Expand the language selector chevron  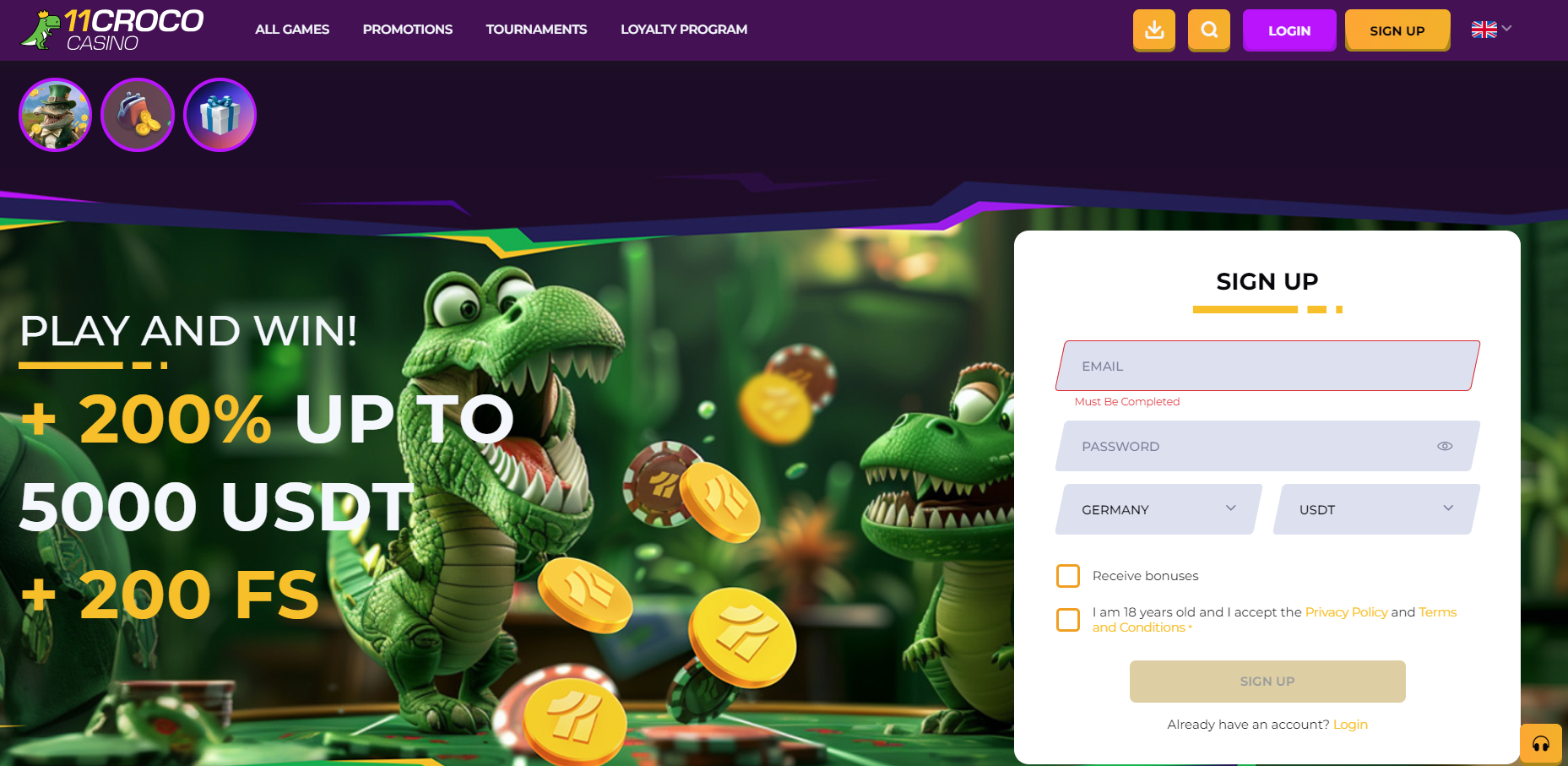(1506, 29)
